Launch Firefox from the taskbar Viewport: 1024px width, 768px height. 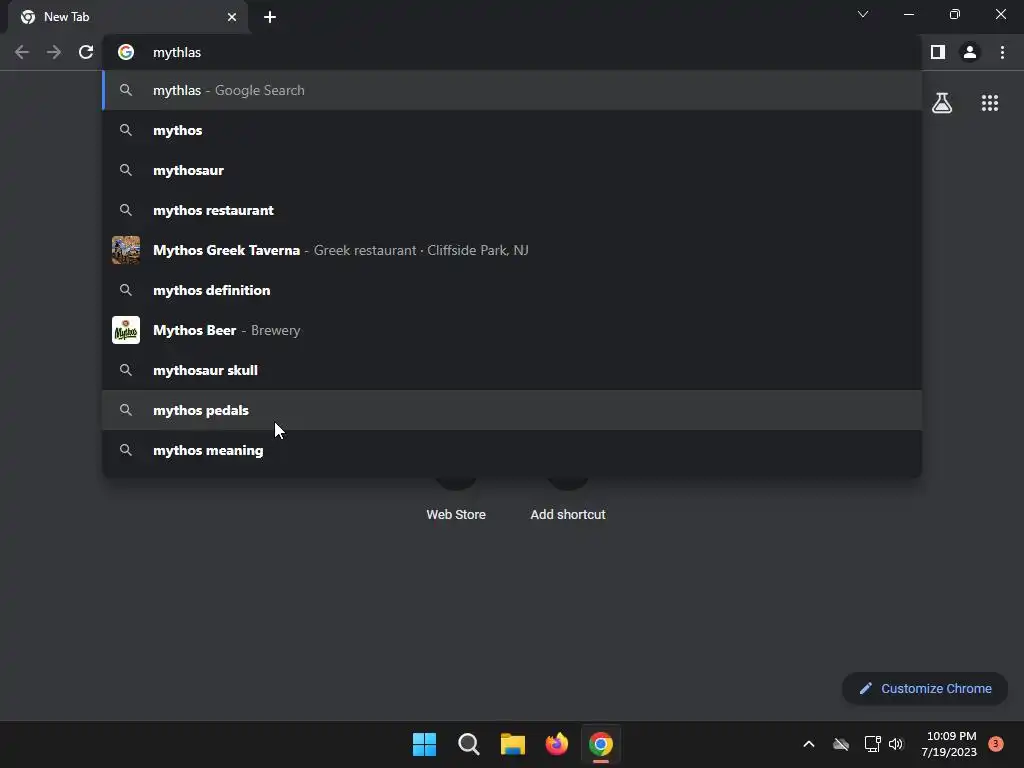[x=557, y=744]
